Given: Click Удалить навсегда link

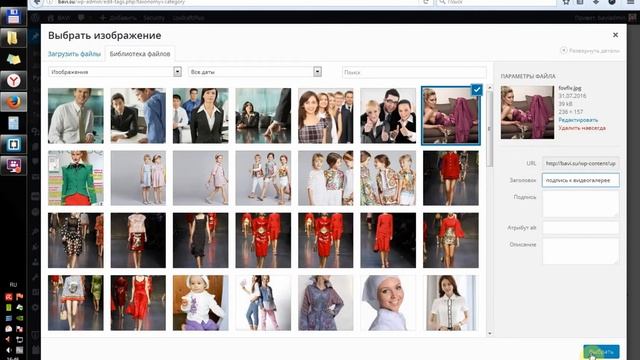Looking at the screenshot, I should pos(582,128).
